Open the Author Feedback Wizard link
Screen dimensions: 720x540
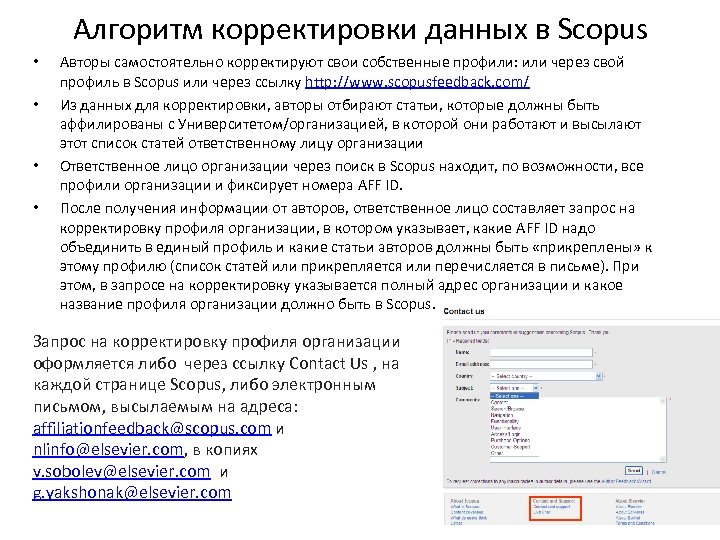(626, 481)
